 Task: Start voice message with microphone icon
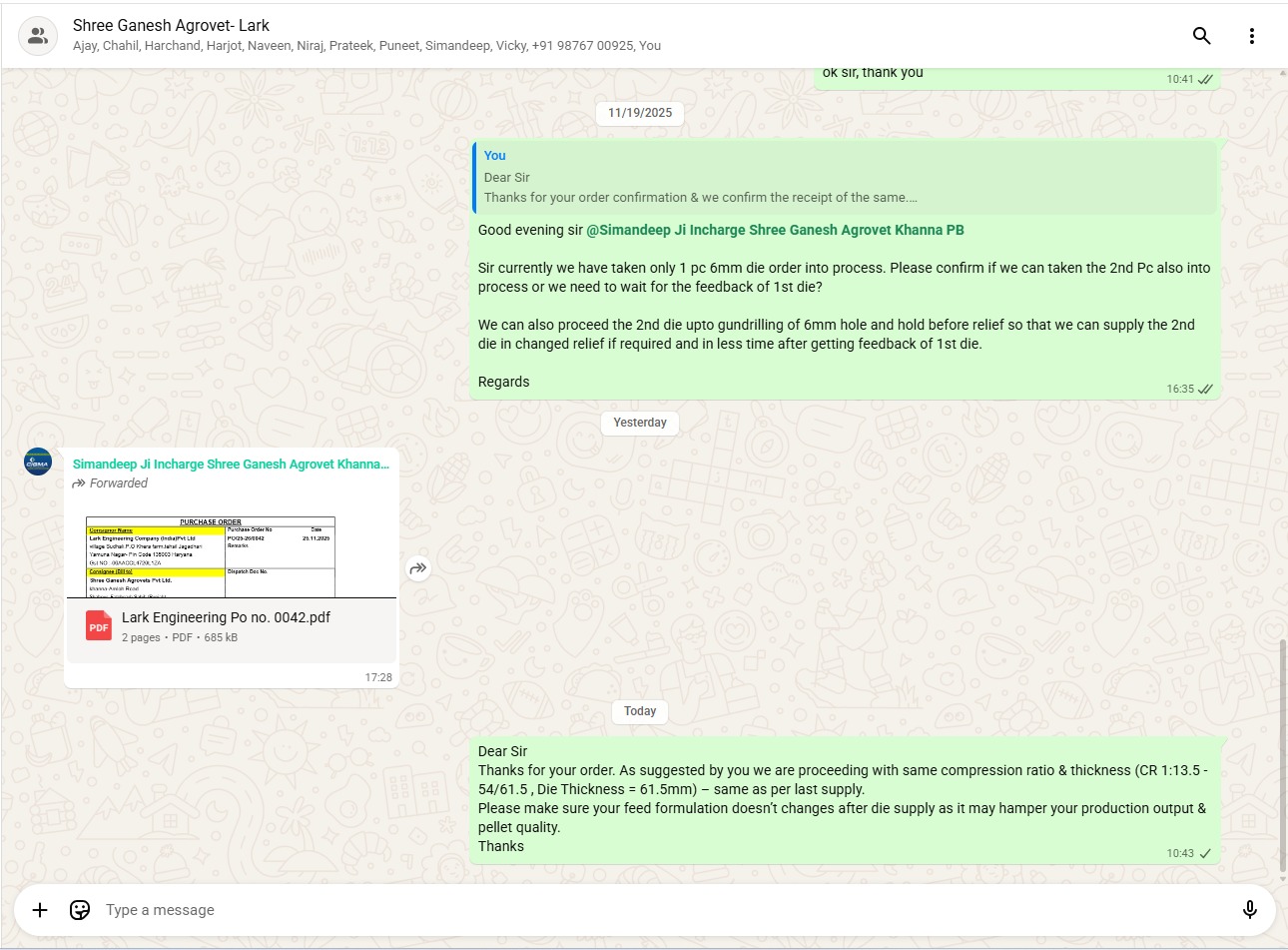[1249, 909]
